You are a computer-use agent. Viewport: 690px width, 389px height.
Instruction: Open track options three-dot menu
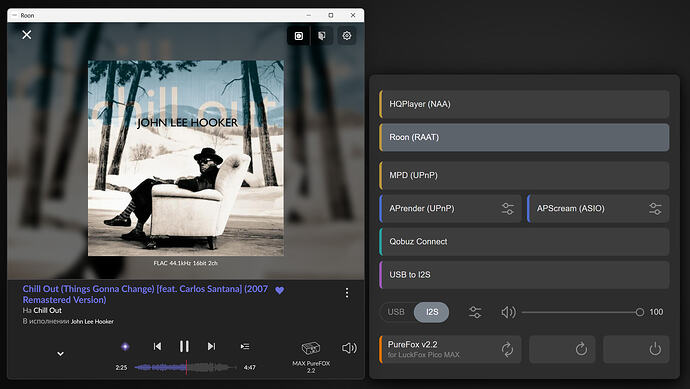point(347,293)
